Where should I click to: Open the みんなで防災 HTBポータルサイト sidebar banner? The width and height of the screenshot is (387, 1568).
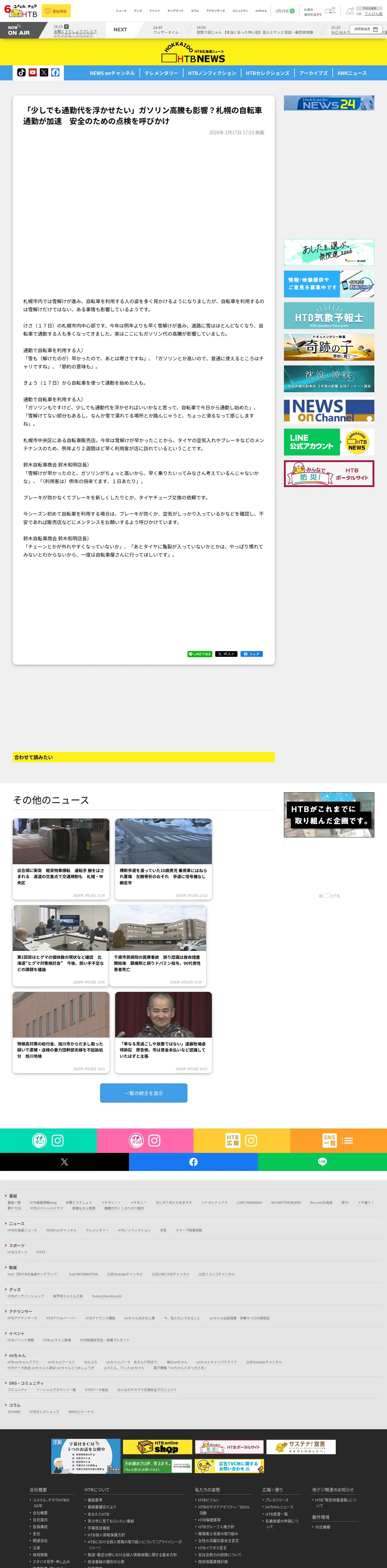pos(329,474)
